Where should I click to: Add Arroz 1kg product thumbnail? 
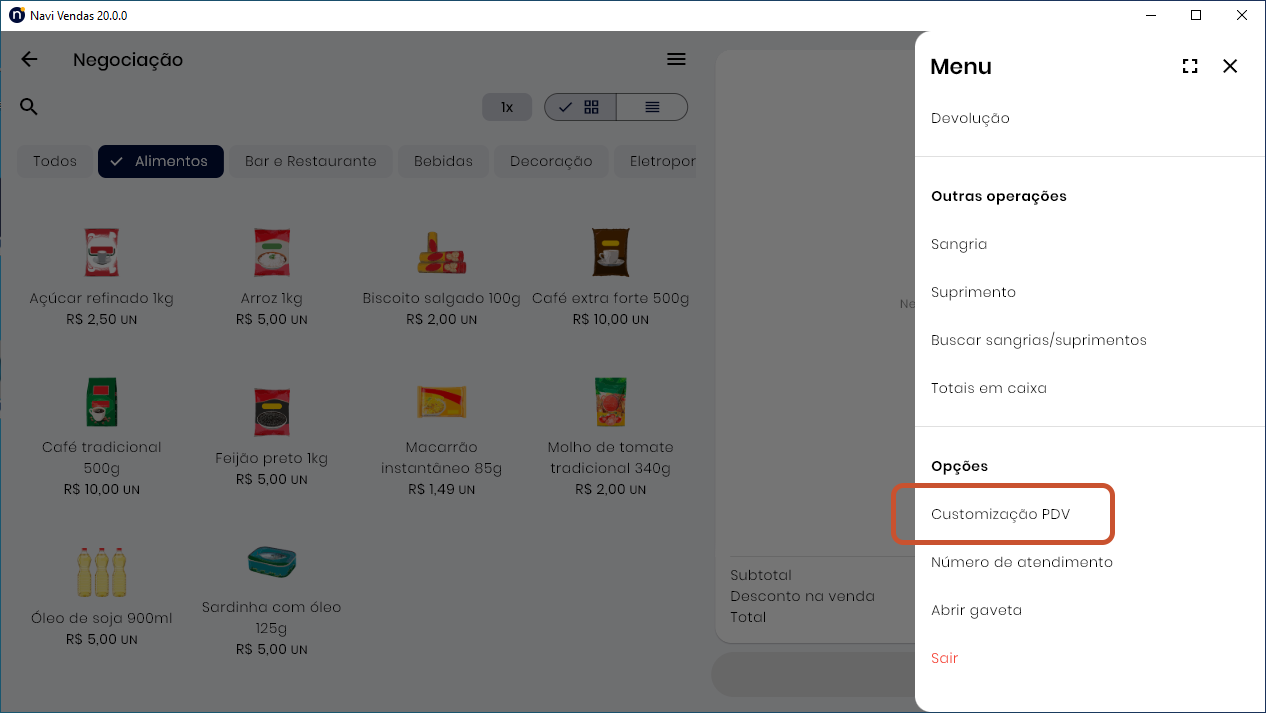[271, 253]
